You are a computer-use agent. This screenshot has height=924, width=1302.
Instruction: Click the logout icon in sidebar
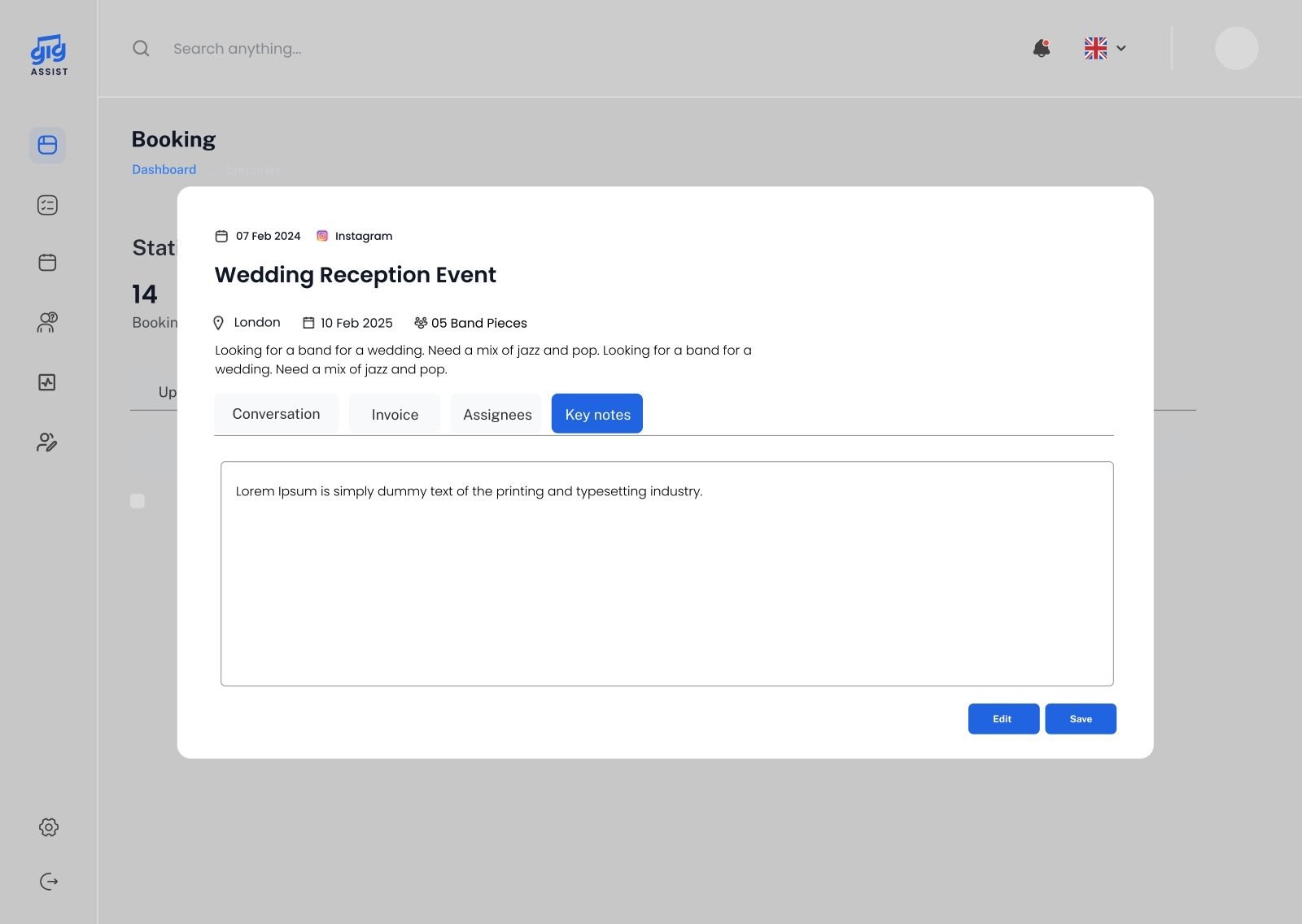pyautogui.click(x=49, y=882)
